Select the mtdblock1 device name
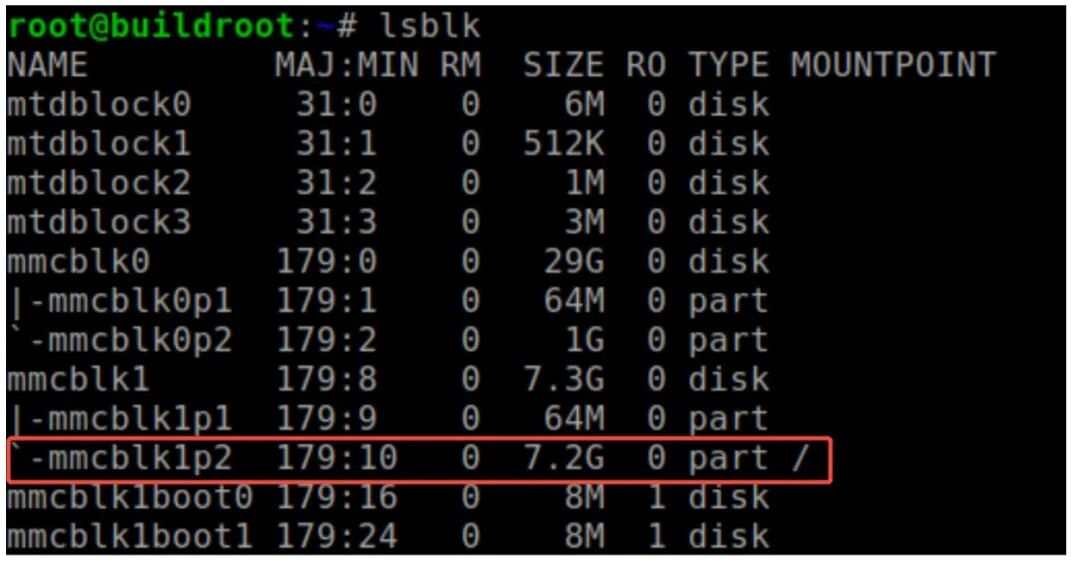 click(x=98, y=144)
